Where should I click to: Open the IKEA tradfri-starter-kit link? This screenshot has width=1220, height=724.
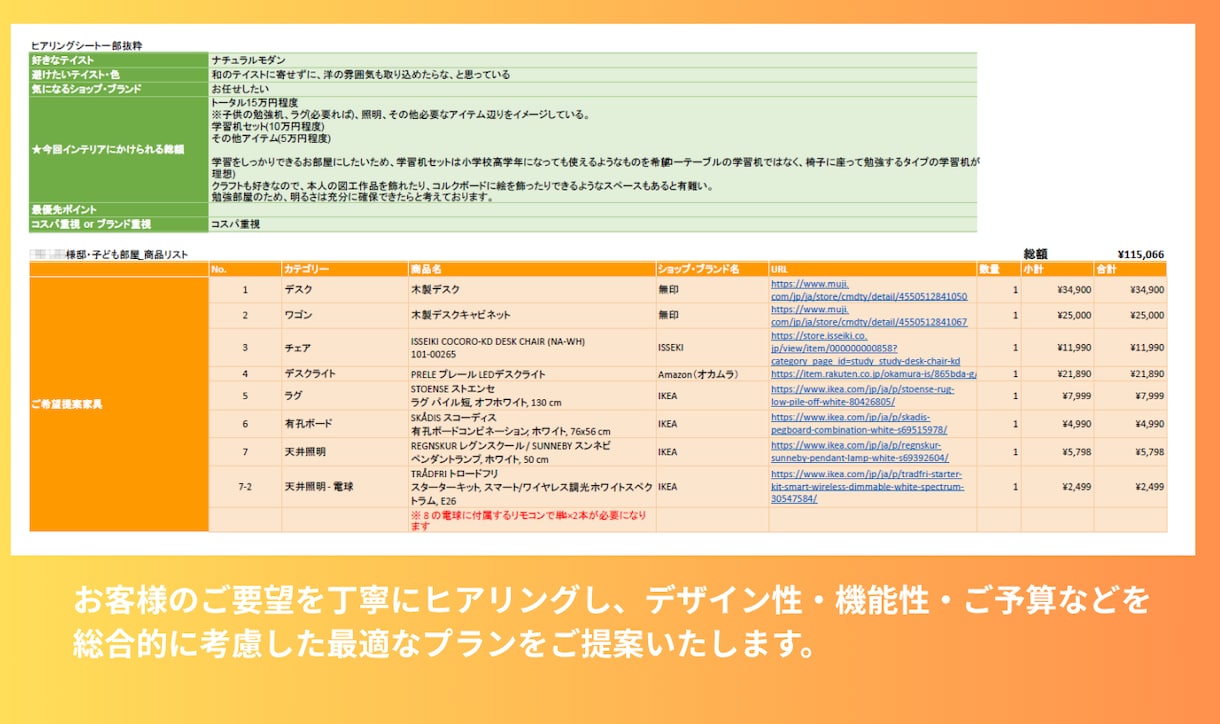(867, 487)
